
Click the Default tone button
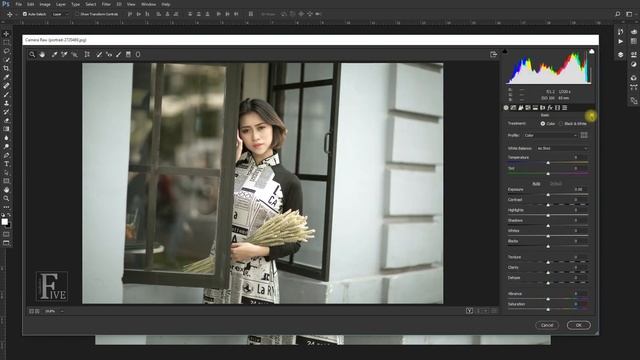(556, 184)
